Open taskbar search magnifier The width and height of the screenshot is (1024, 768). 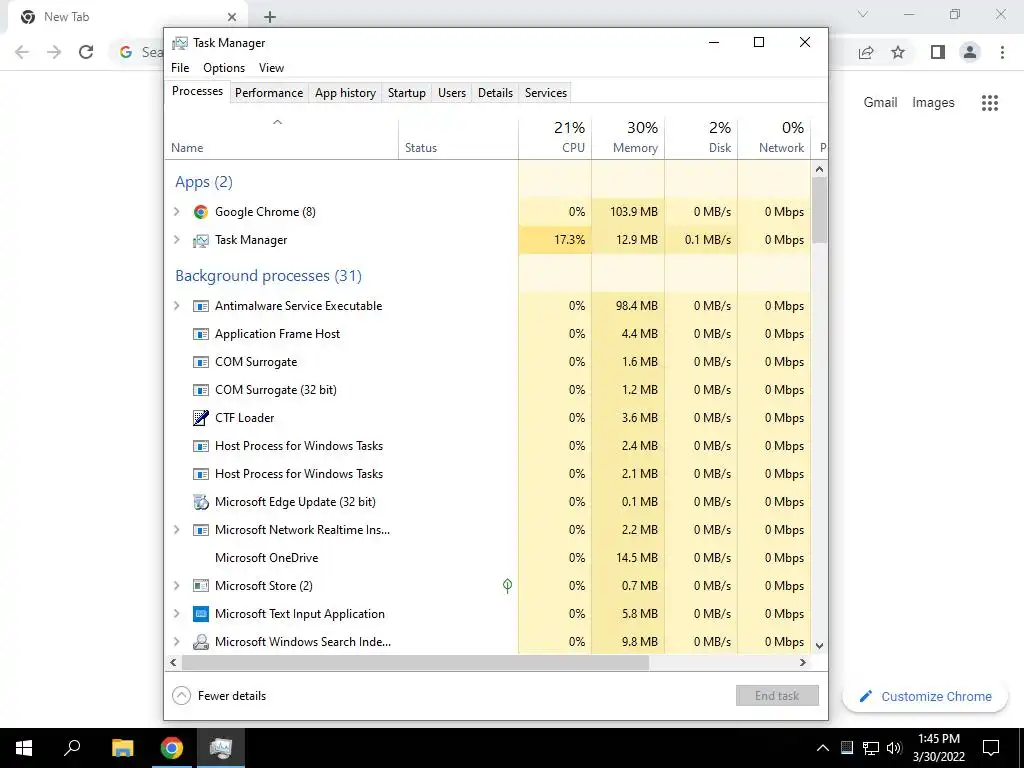(72, 748)
